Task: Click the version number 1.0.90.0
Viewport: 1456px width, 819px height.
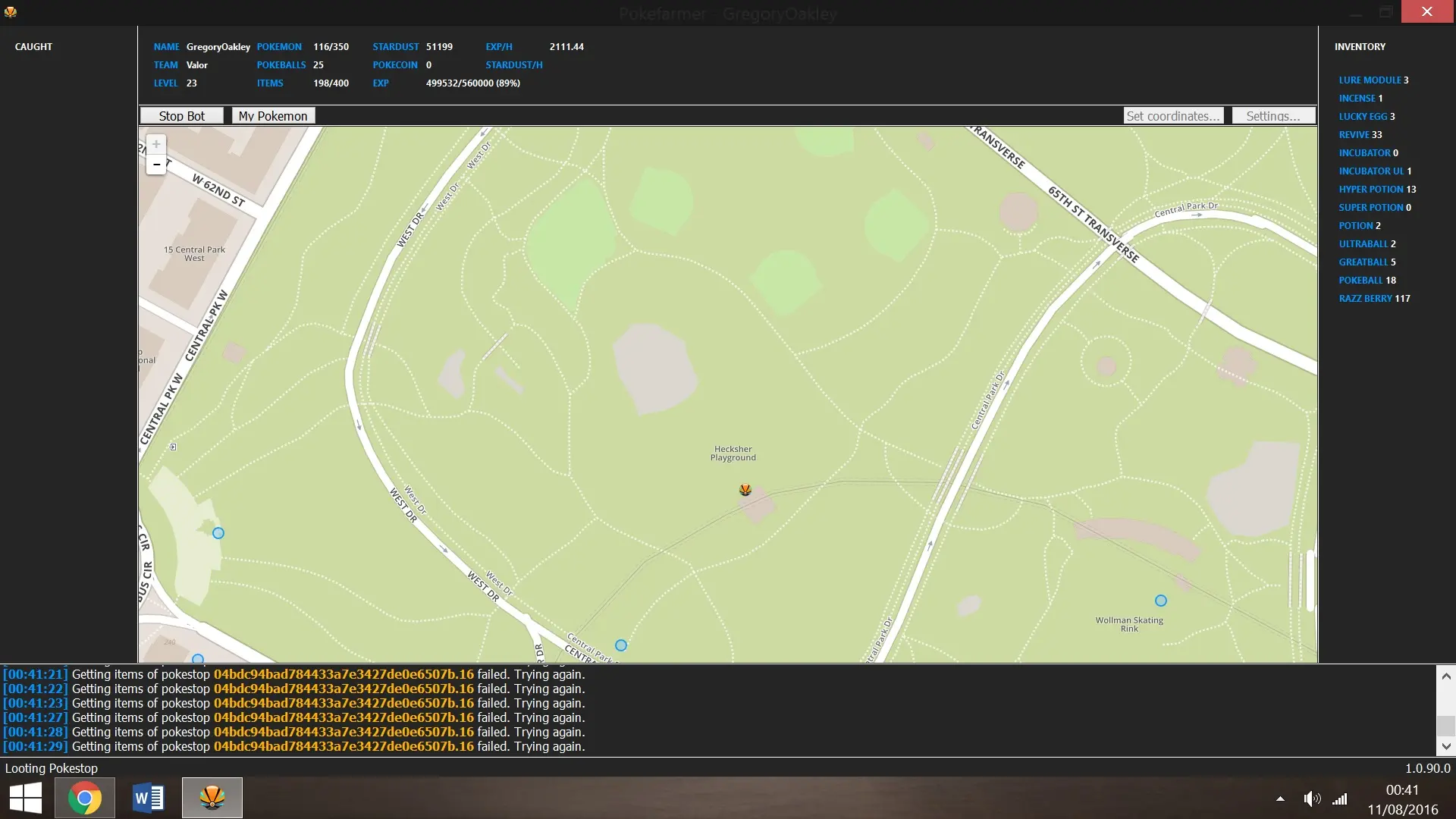Action: 1427,768
